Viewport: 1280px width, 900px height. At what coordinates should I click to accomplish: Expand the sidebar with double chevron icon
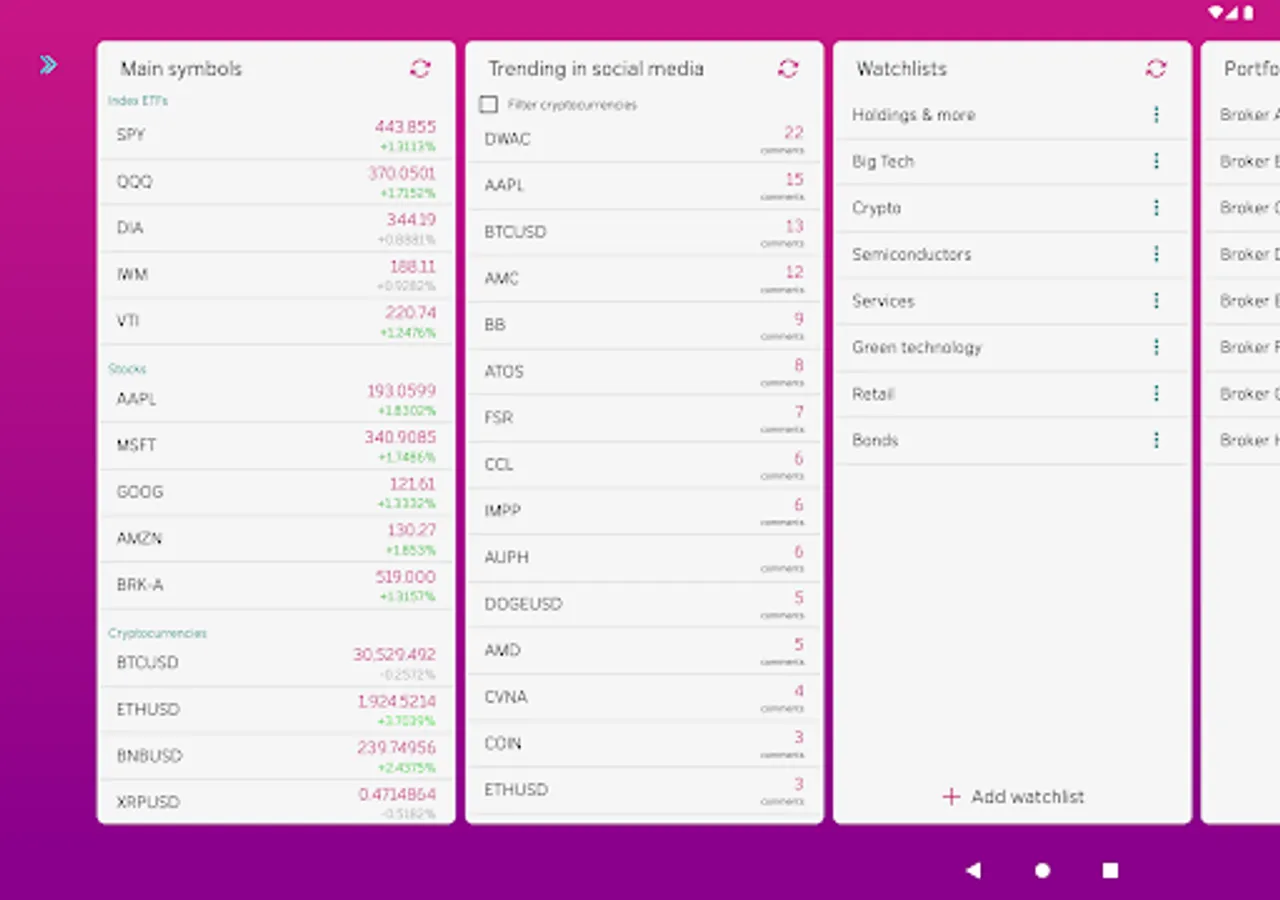(48, 65)
